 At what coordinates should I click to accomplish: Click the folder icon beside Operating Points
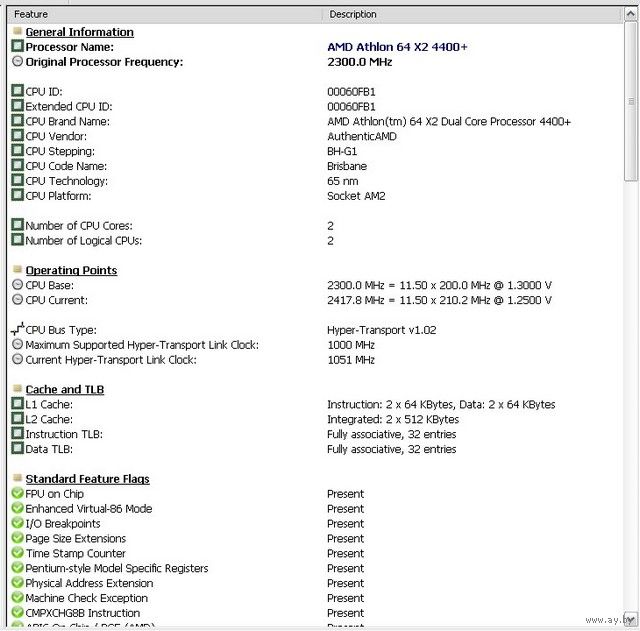pyautogui.click(x=17, y=269)
